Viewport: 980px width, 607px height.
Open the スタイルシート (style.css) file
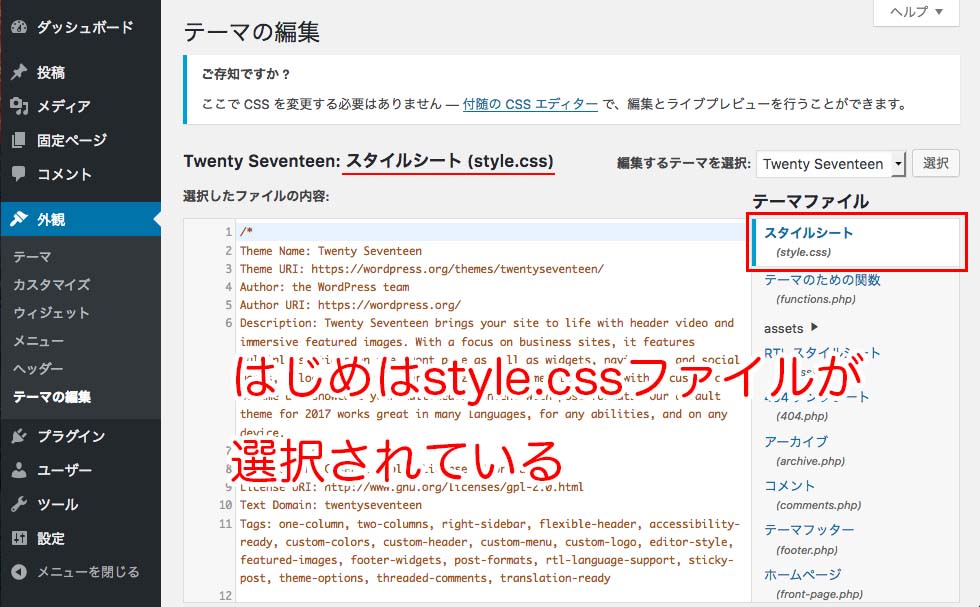pos(856,241)
